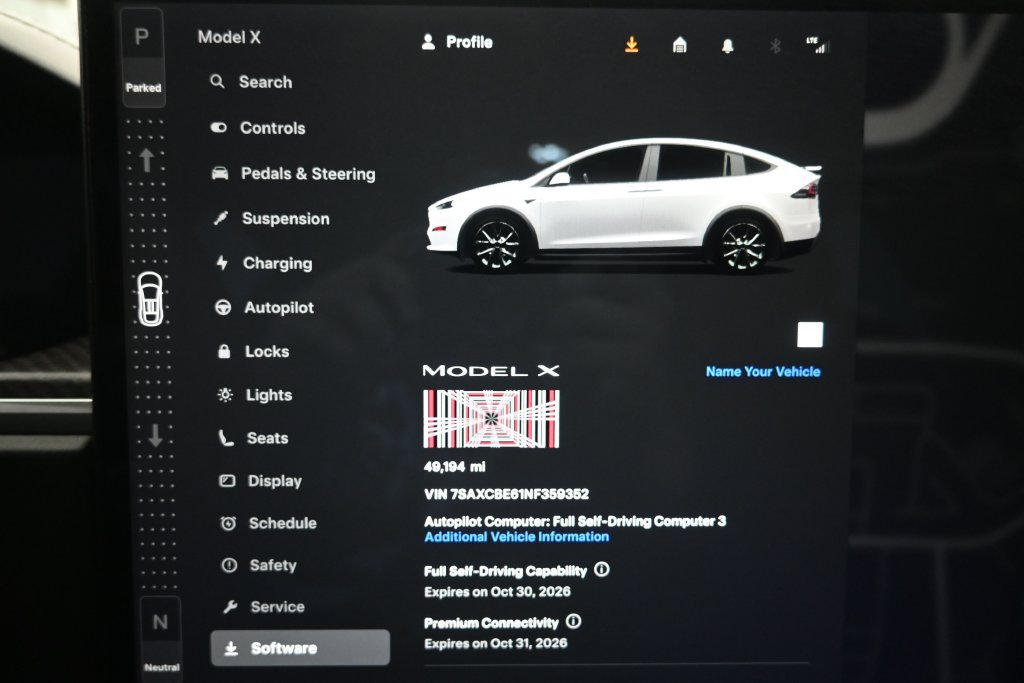The image size is (1024, 683).
Task: Tap the white Model X car image
Action: [624, 205]
